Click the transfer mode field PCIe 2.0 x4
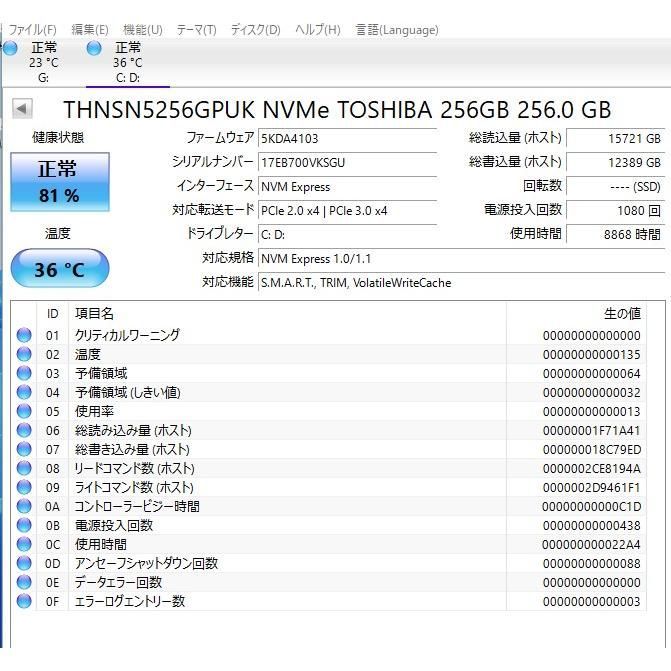The image size is (671, 671). (x=347, y=210)
